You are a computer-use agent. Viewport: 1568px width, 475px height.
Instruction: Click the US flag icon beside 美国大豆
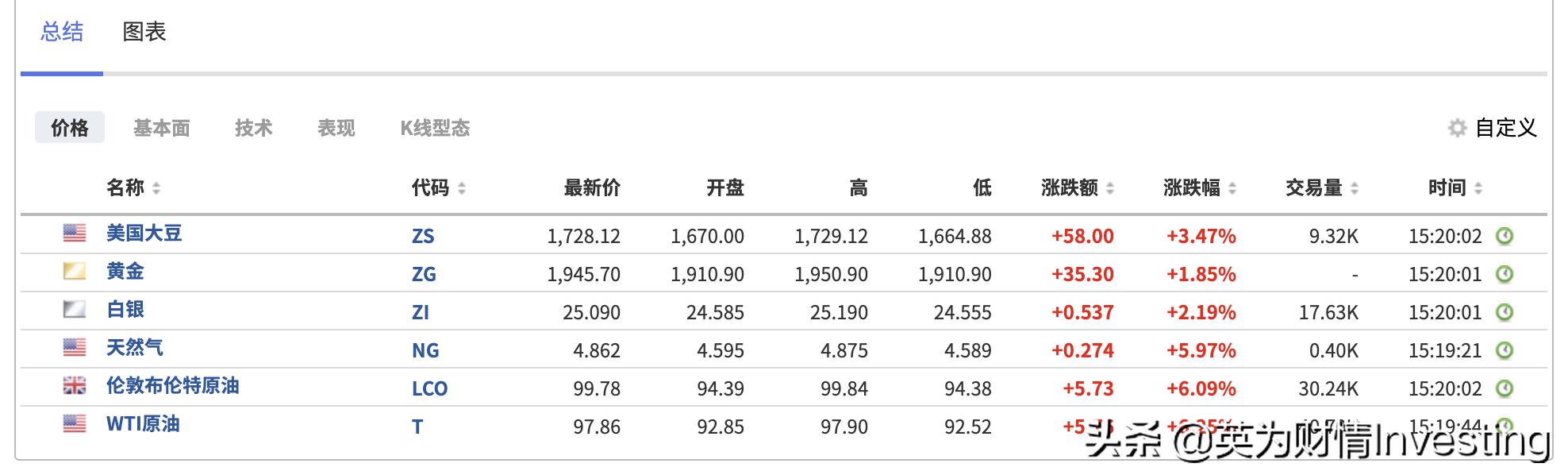(75, 234)
